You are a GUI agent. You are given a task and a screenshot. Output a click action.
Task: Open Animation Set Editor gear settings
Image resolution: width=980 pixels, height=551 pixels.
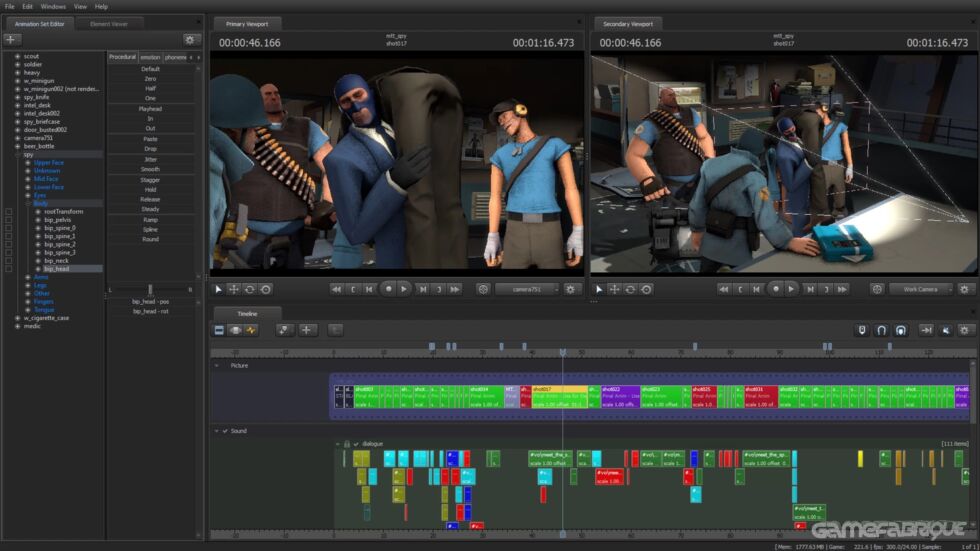click(x=190, y=39)
